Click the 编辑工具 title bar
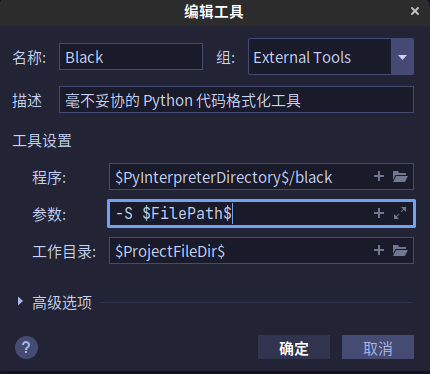 (x=214, y=12)
